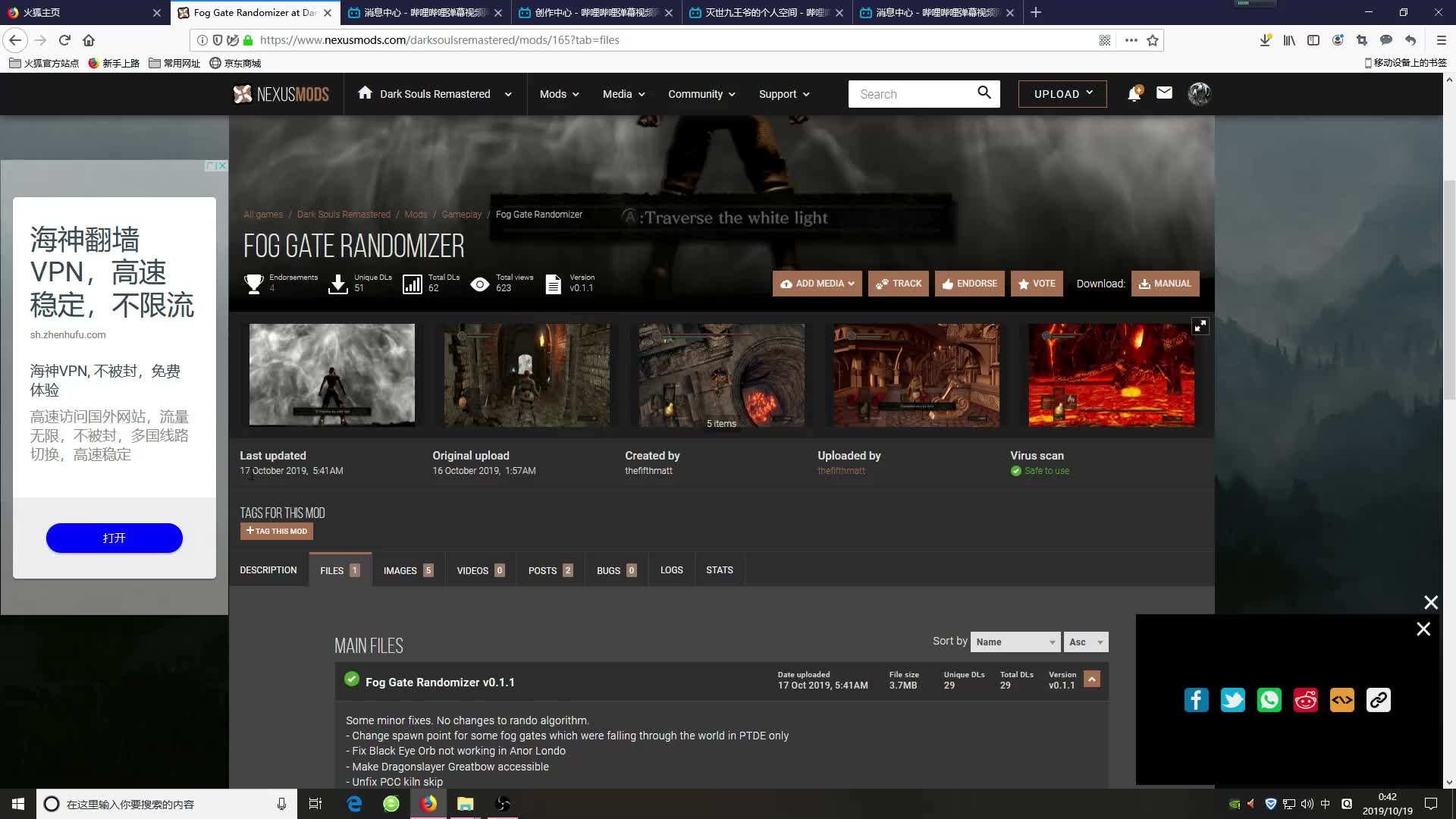Click the Windows taskbar search box
The height and width of the screenshot is (819, 1456).
click(167, 804)
